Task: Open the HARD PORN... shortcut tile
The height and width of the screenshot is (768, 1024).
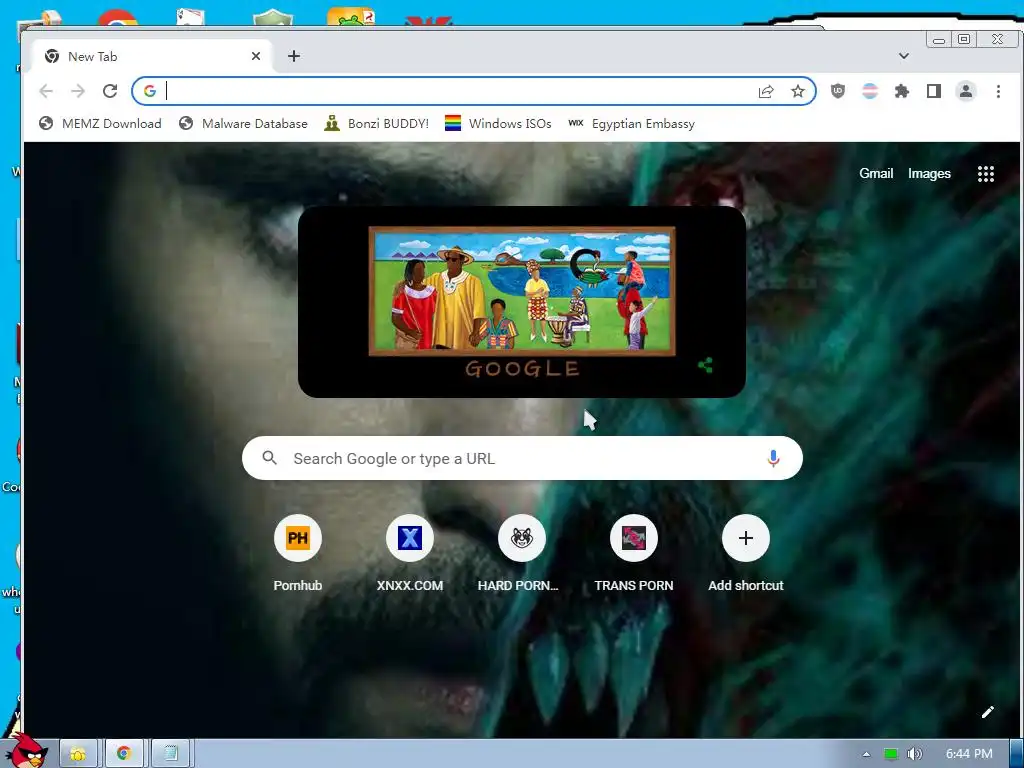Action: (522, 552)
